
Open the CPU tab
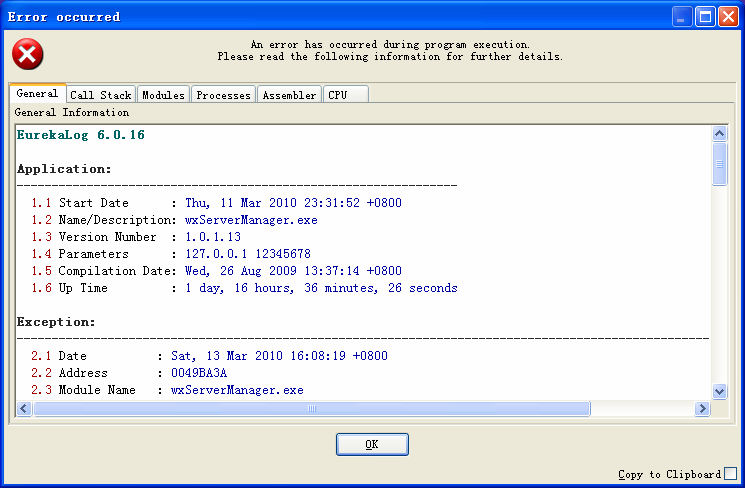pyautogui.click(x=346, y=95)
